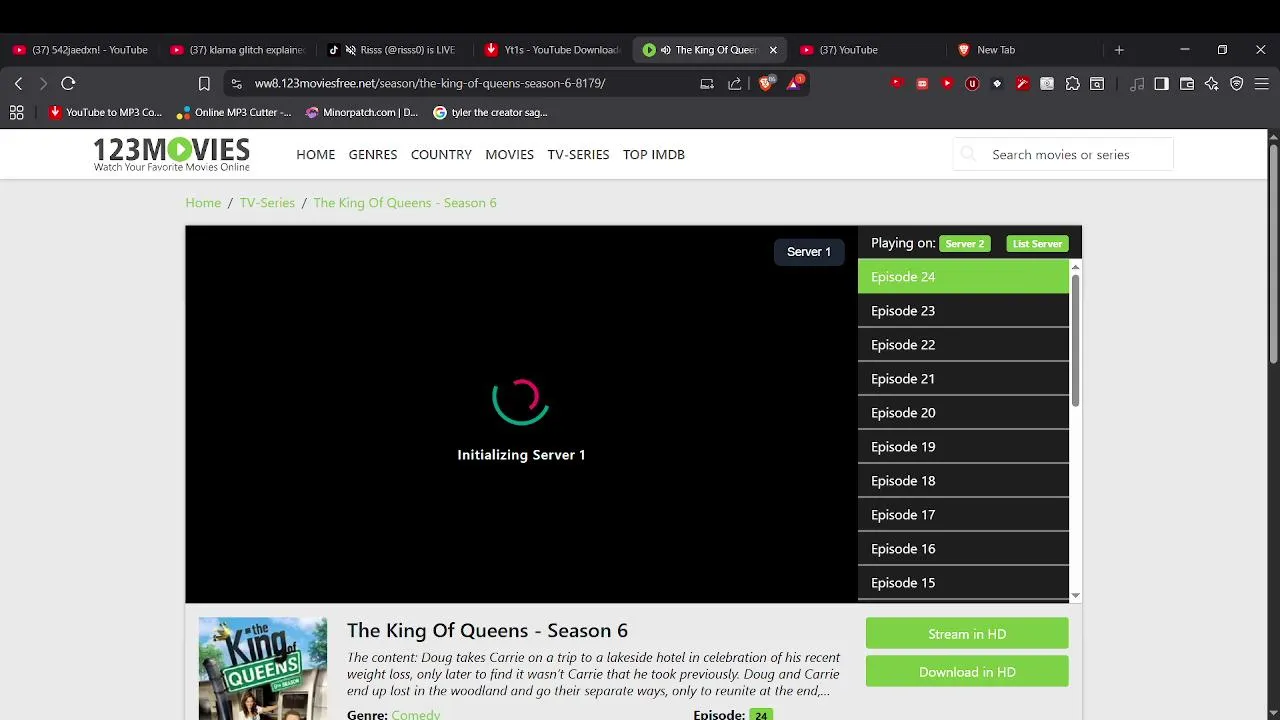Select Episode 16 in the list

point(963,549)
